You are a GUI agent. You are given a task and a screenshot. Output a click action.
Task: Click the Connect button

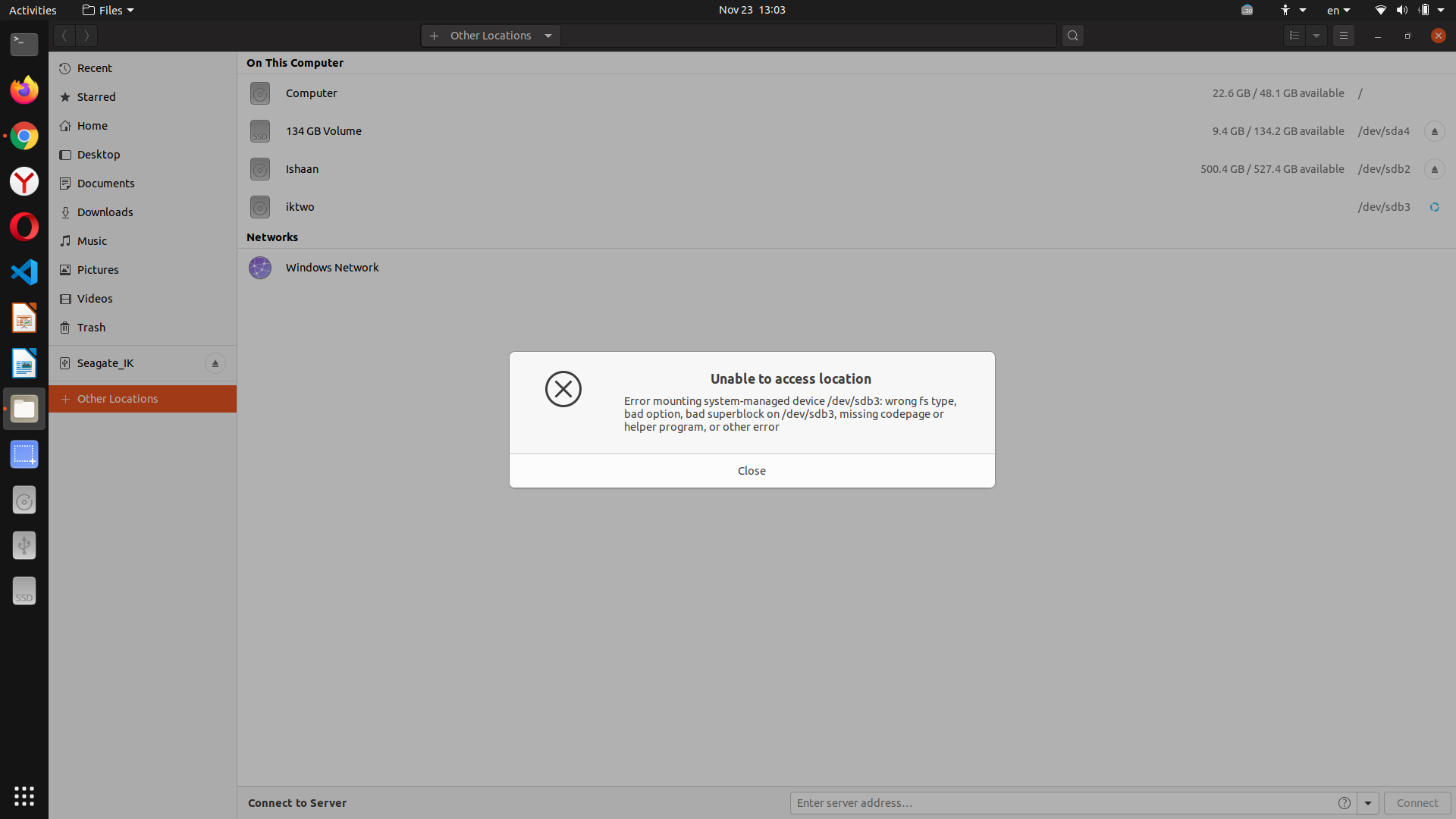[x=1417, y=803]
